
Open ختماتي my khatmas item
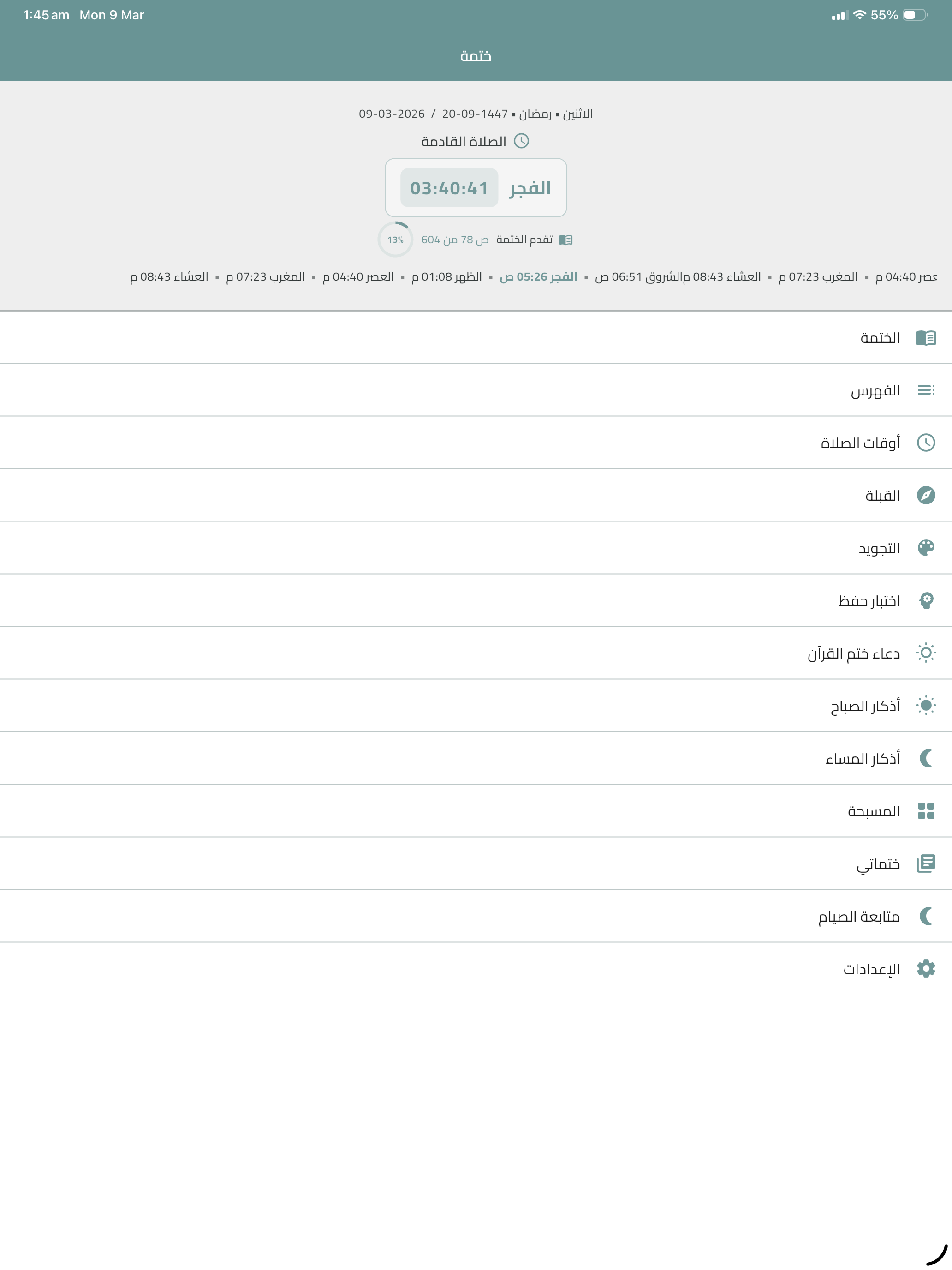[476, 863]
